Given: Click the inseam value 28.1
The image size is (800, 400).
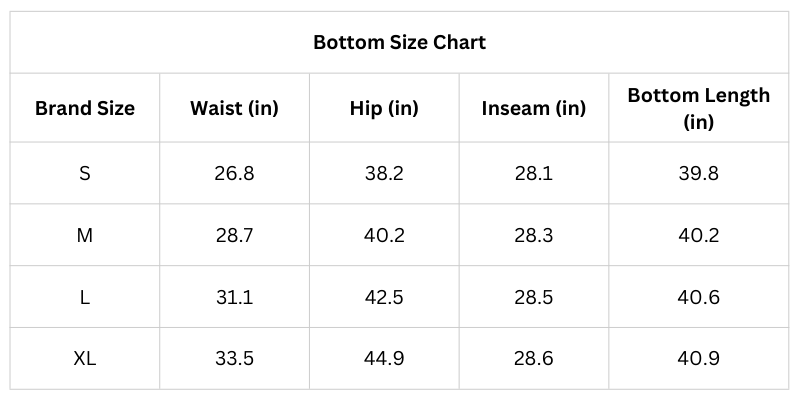Looking at the screenshot, I should pyautogui.click(x=534, y=173).
